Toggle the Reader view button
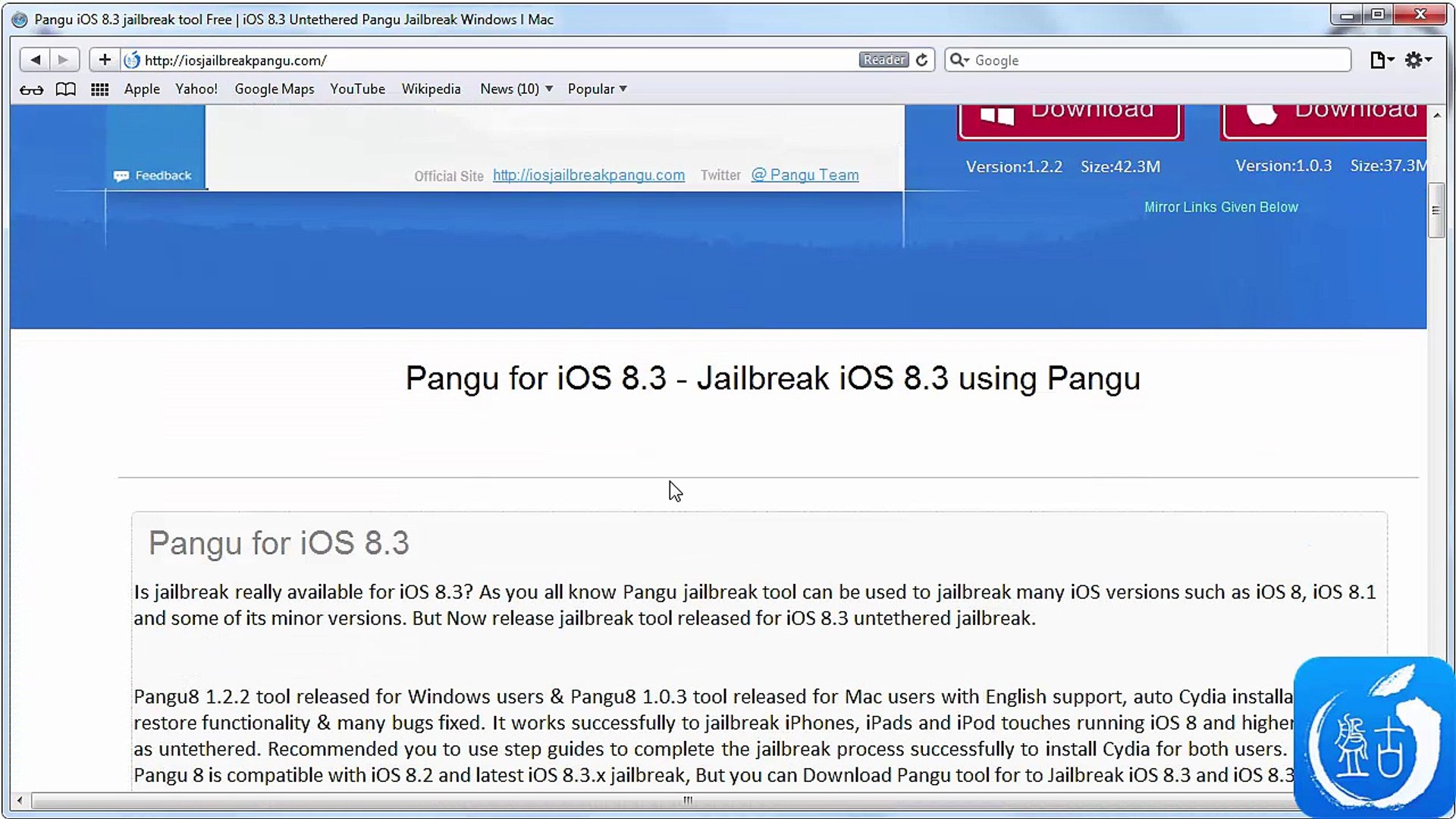The width and height of the screenshot is (1456, 819). pos(883,60)
